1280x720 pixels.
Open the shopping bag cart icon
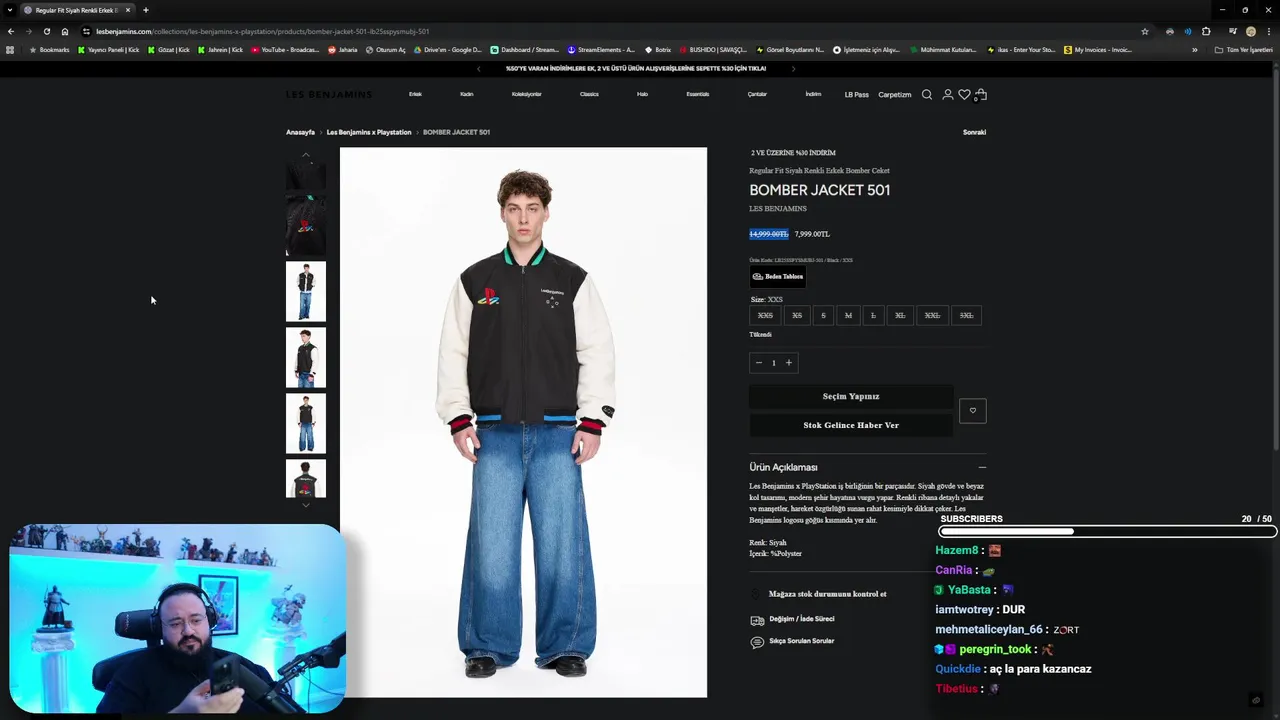click(981, 94)
